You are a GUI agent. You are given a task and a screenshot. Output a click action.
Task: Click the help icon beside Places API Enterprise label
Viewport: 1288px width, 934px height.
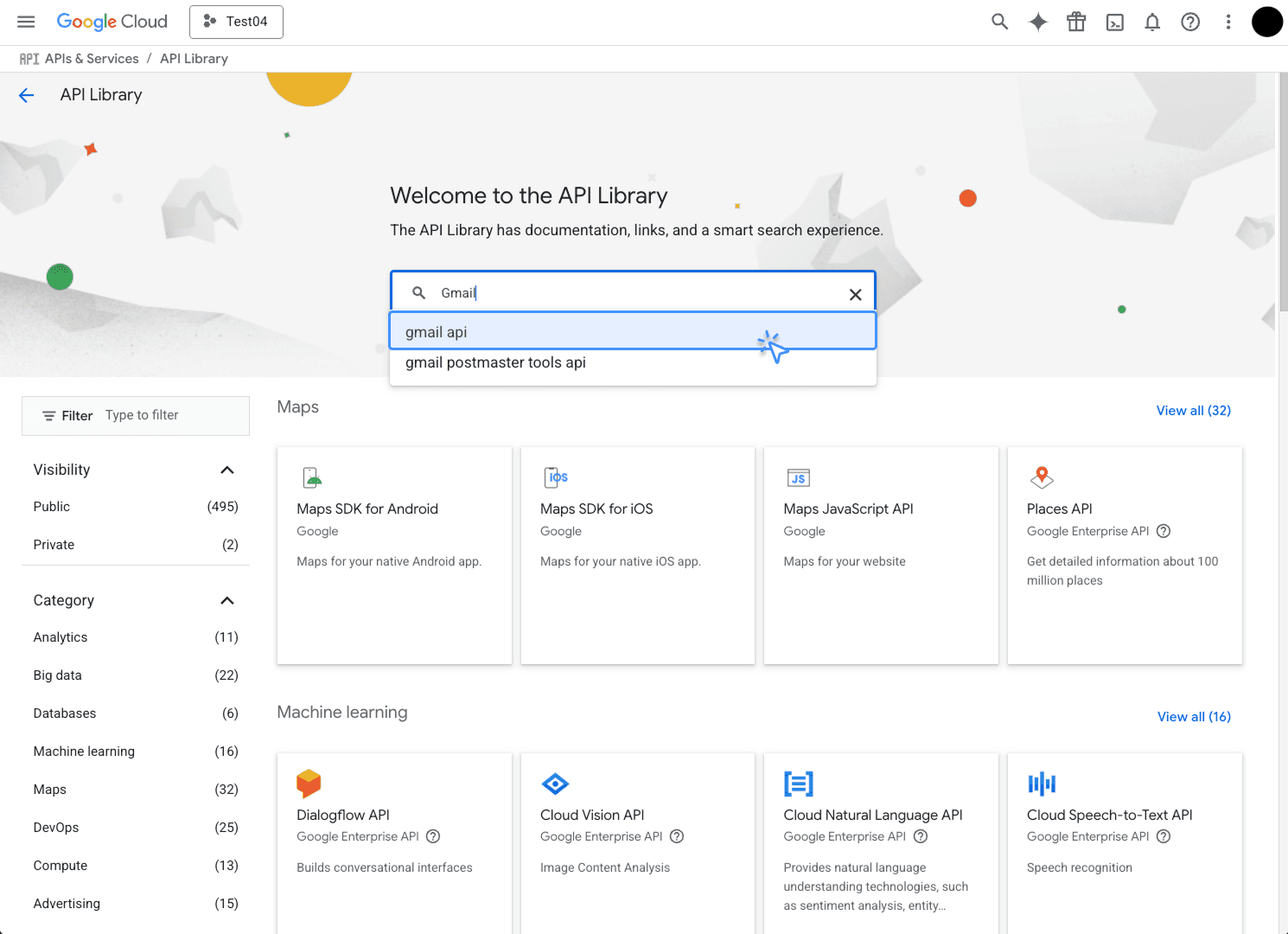(x=1164, y=531)
